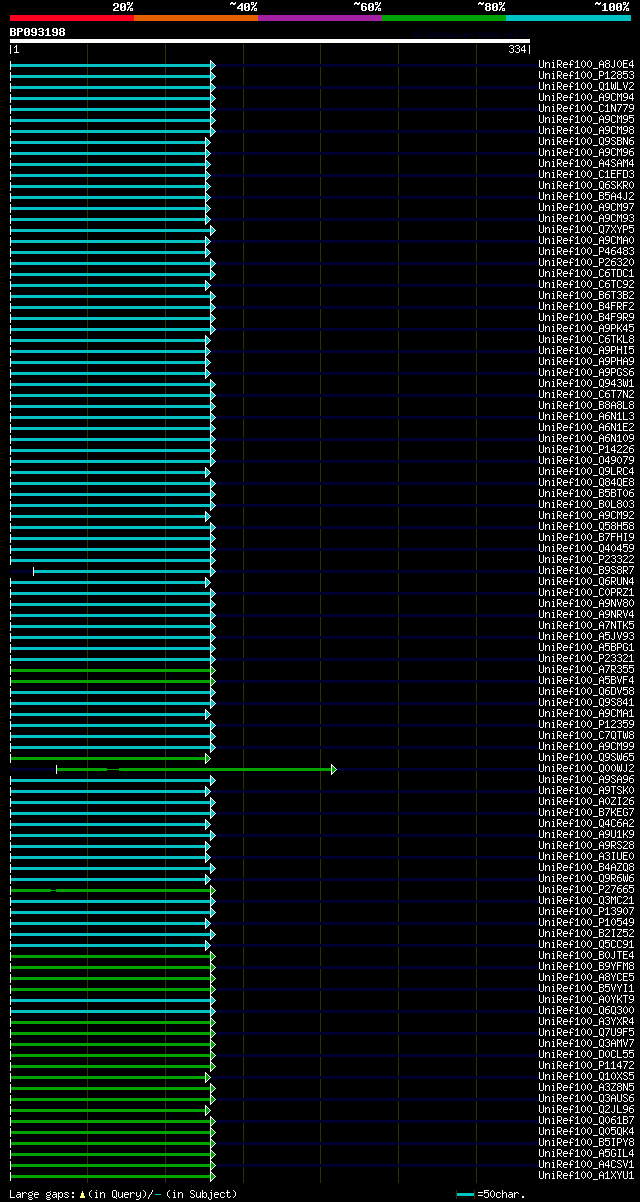The image size is (640, 1202).
Task: Select hit label UniRef100_Q061B7
Action: 586,1120
